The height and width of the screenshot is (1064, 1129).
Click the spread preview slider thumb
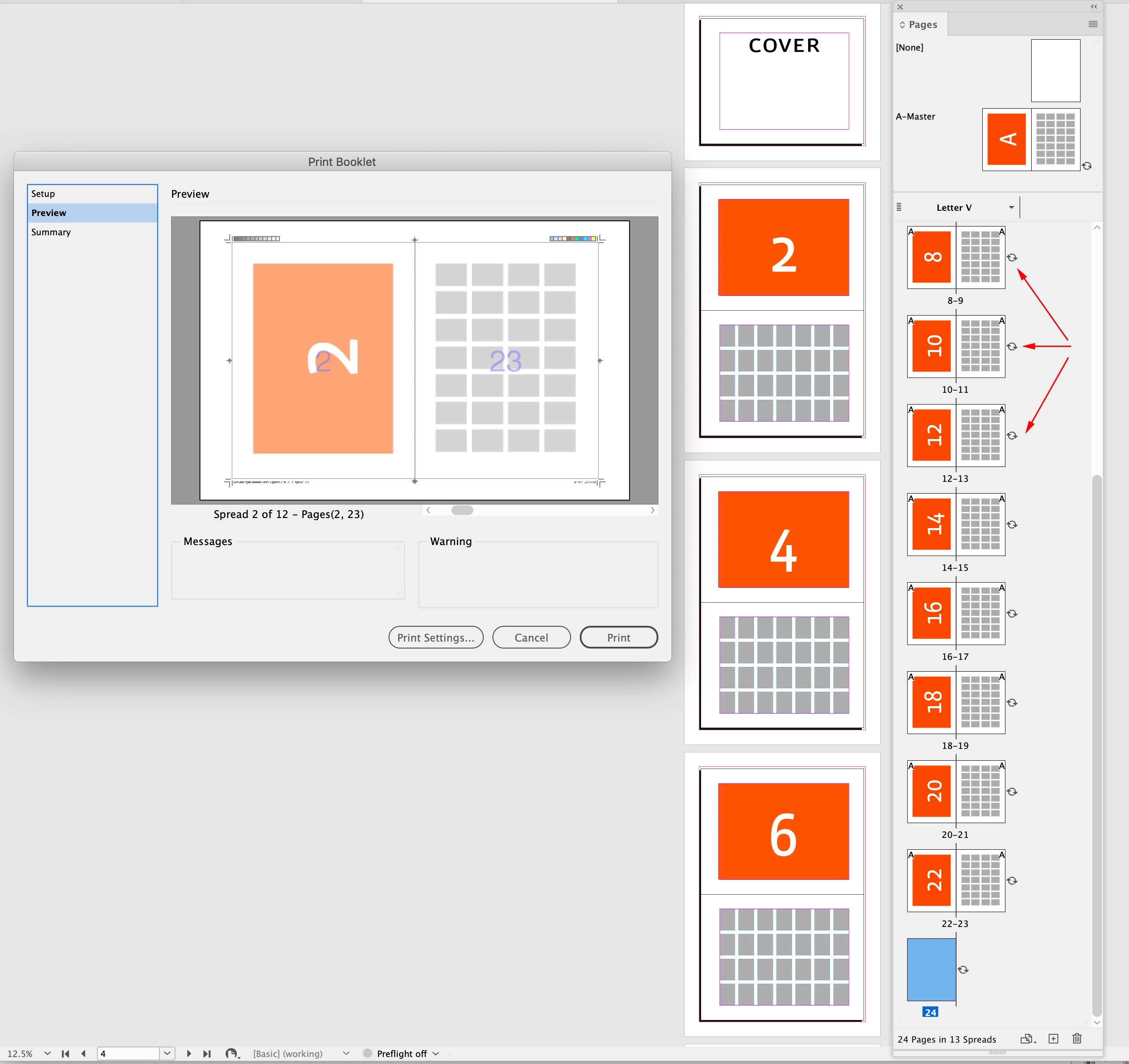[462, 510]
